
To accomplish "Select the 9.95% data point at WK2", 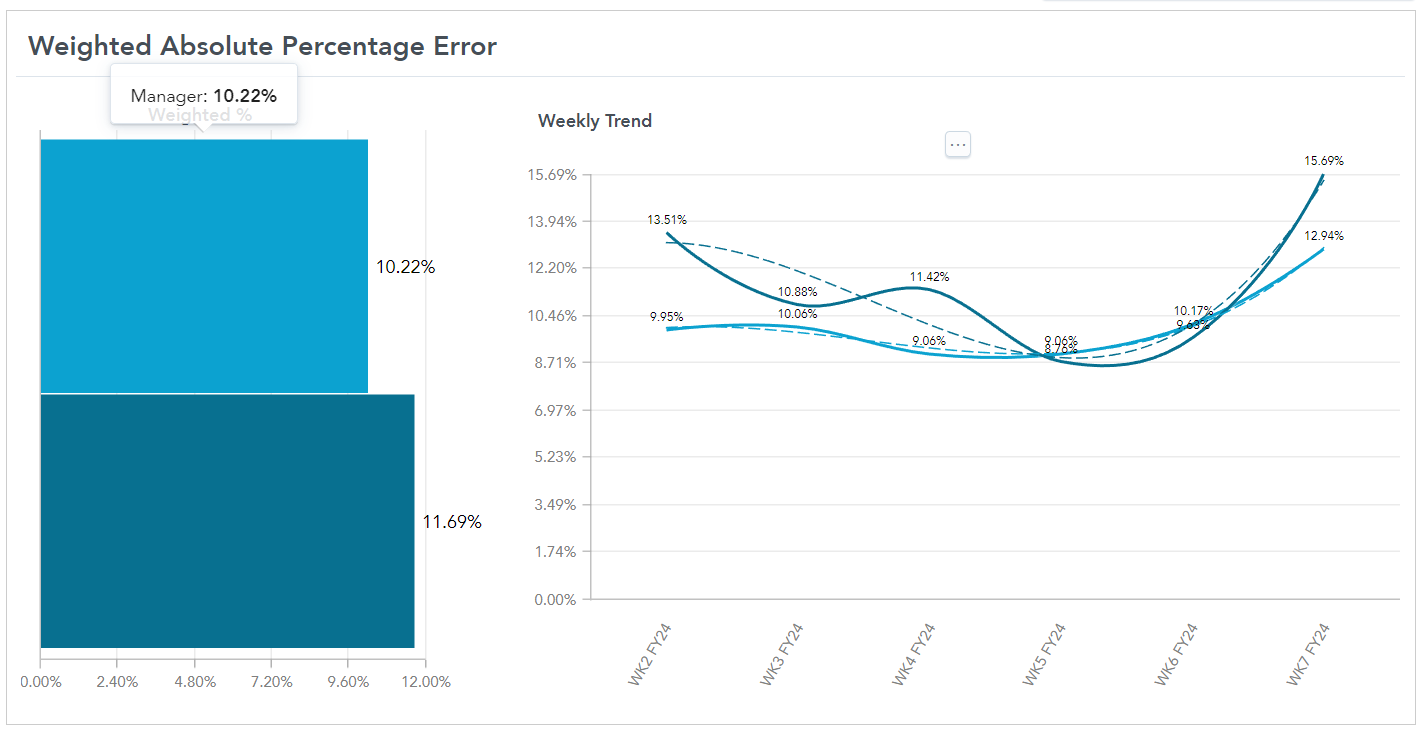I will 667,328.
